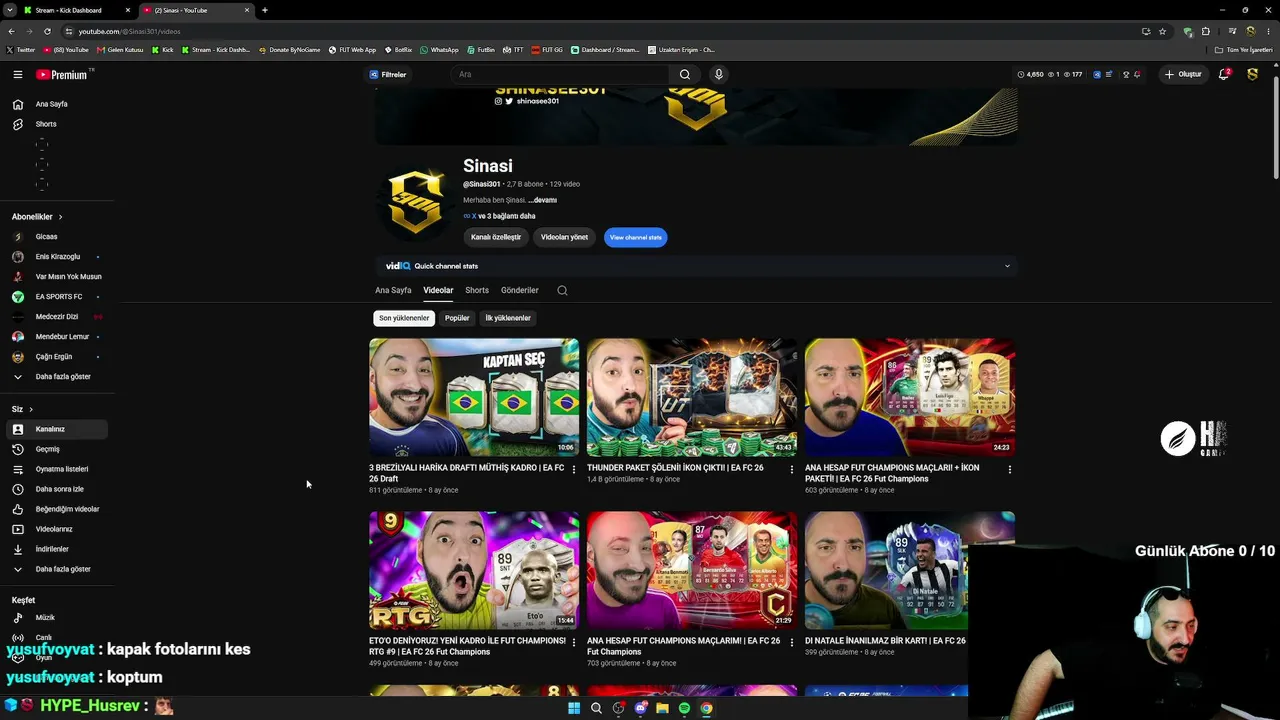Click the View channel stats button
This screenshot has width=1280, height=720.
[x=636, y=237]
